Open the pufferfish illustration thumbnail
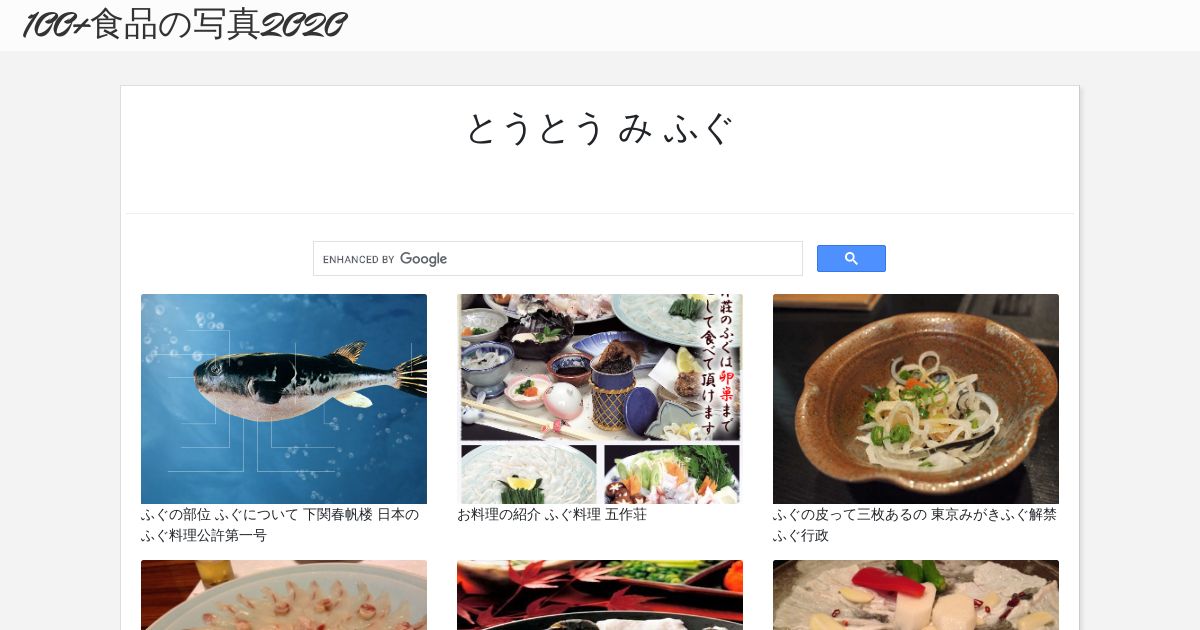The width and height of the screenshot is (1200, 630). pos(284,399)
